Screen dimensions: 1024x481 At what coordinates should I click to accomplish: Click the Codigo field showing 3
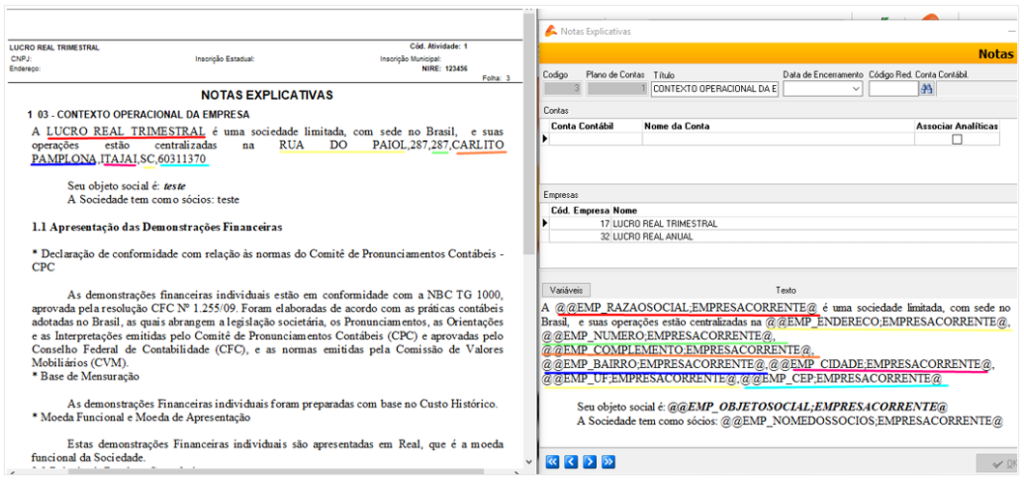tap(561, 89)
